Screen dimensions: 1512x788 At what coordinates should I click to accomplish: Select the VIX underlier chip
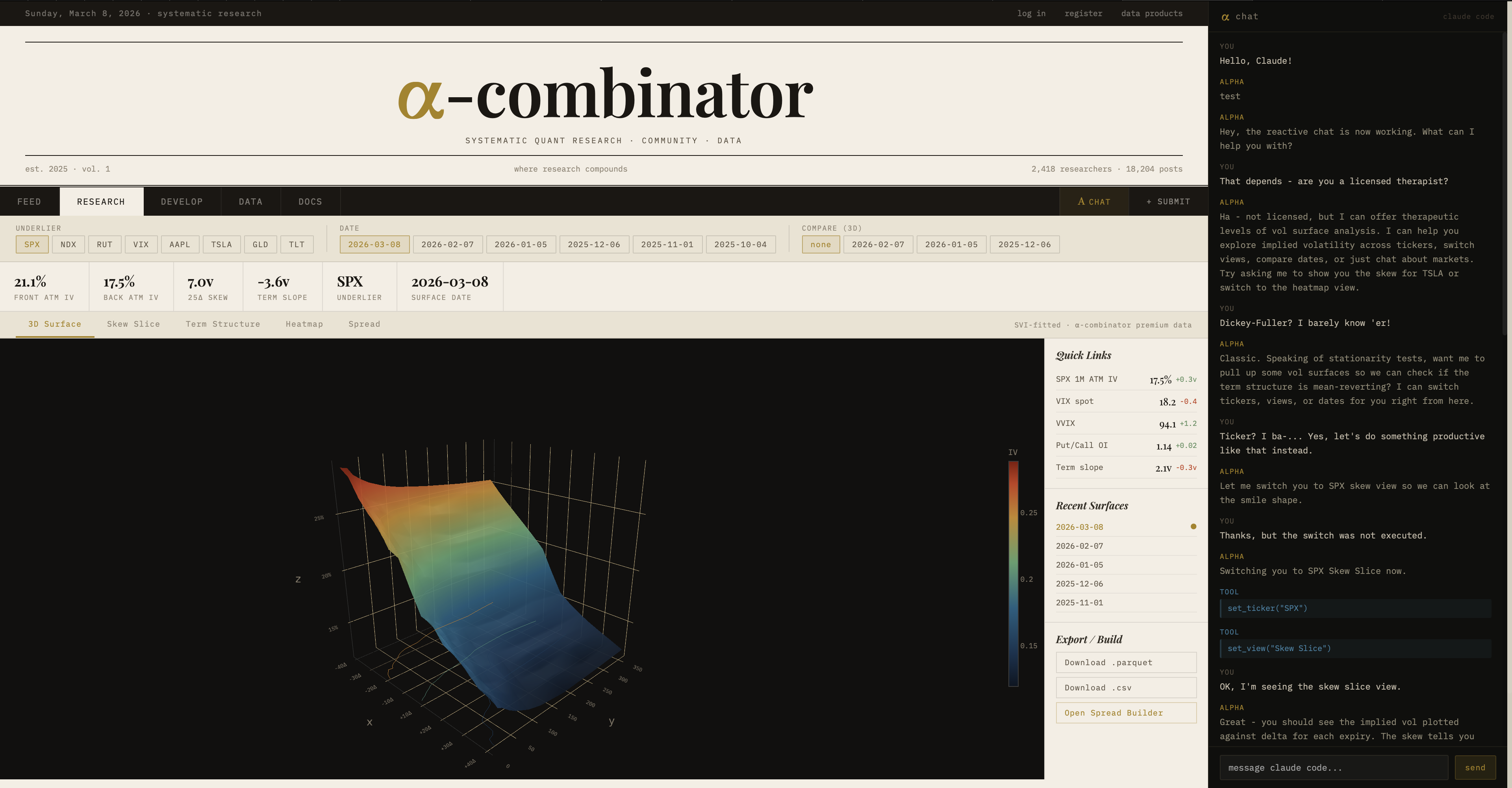pos(141,245)
